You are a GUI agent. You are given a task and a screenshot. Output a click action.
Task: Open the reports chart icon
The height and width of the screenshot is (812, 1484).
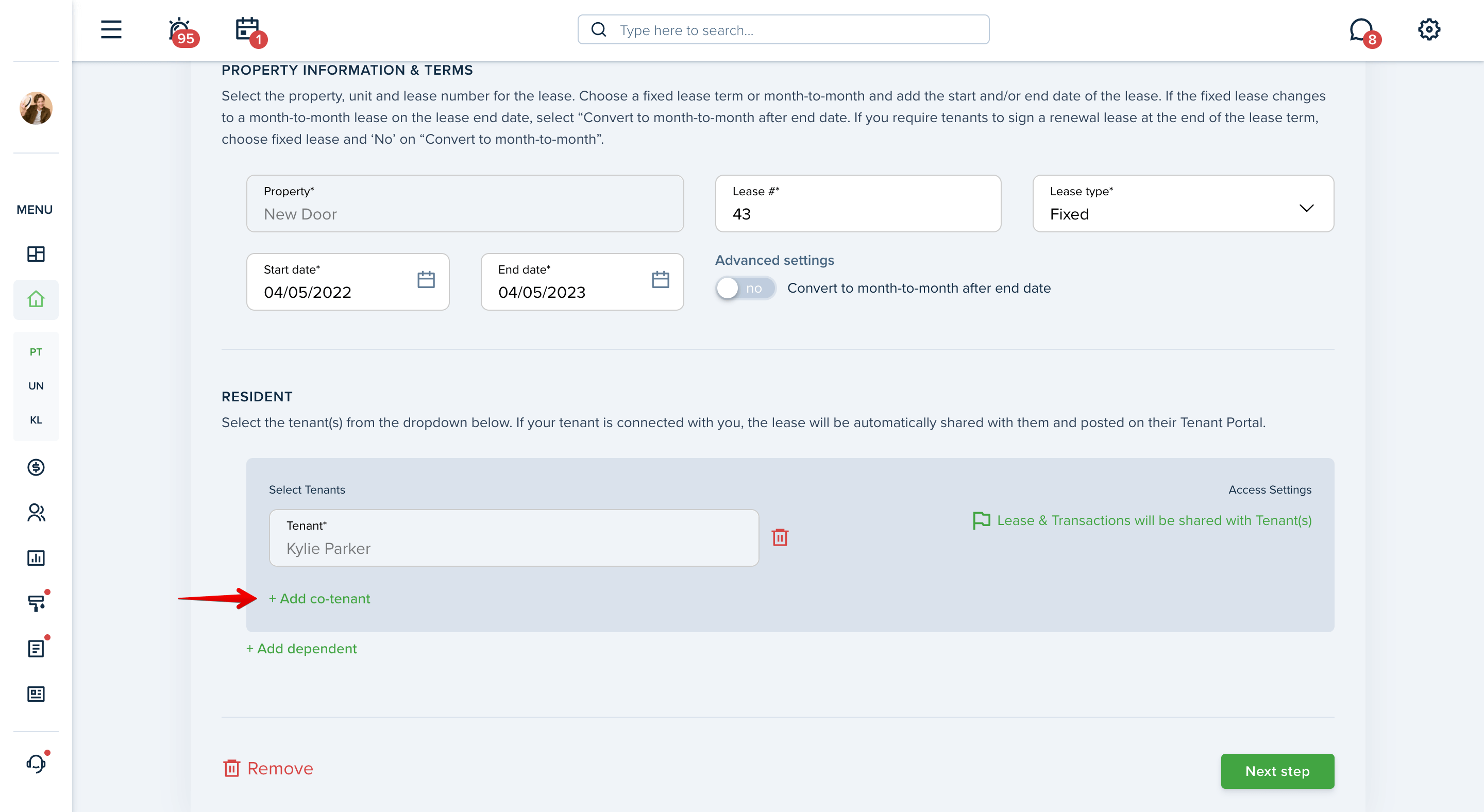point(36,558)
